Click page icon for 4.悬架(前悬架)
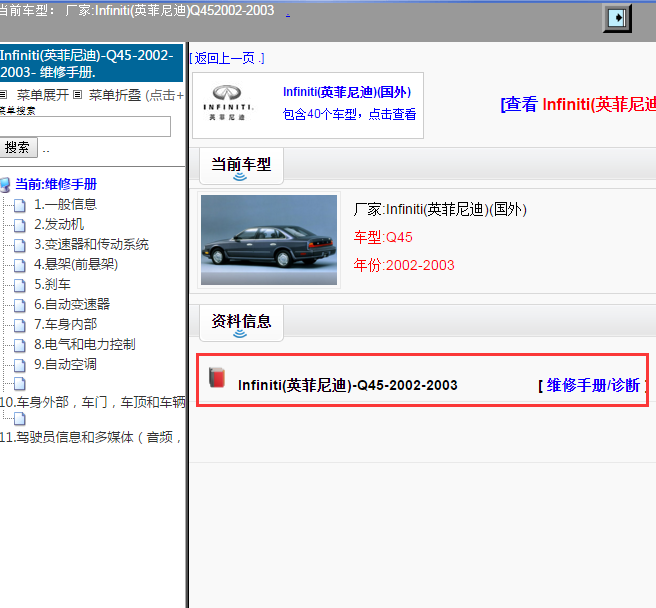Viewport: 656px width, 608px height. [x=20, y=265]
